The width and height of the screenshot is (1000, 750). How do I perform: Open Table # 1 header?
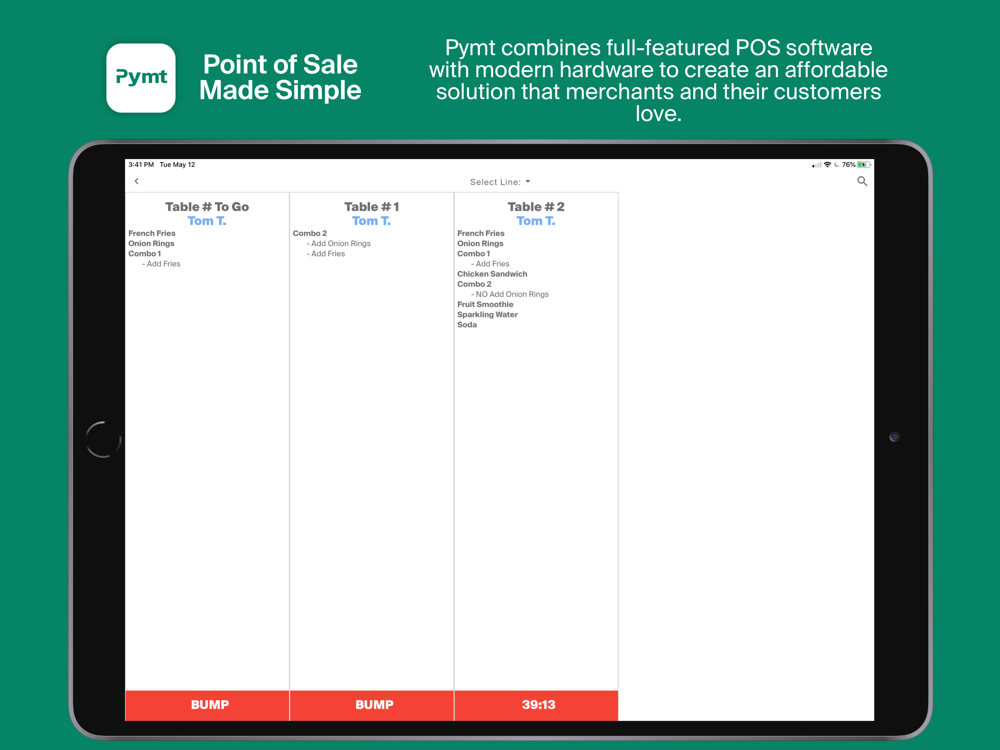pos(371,207)
